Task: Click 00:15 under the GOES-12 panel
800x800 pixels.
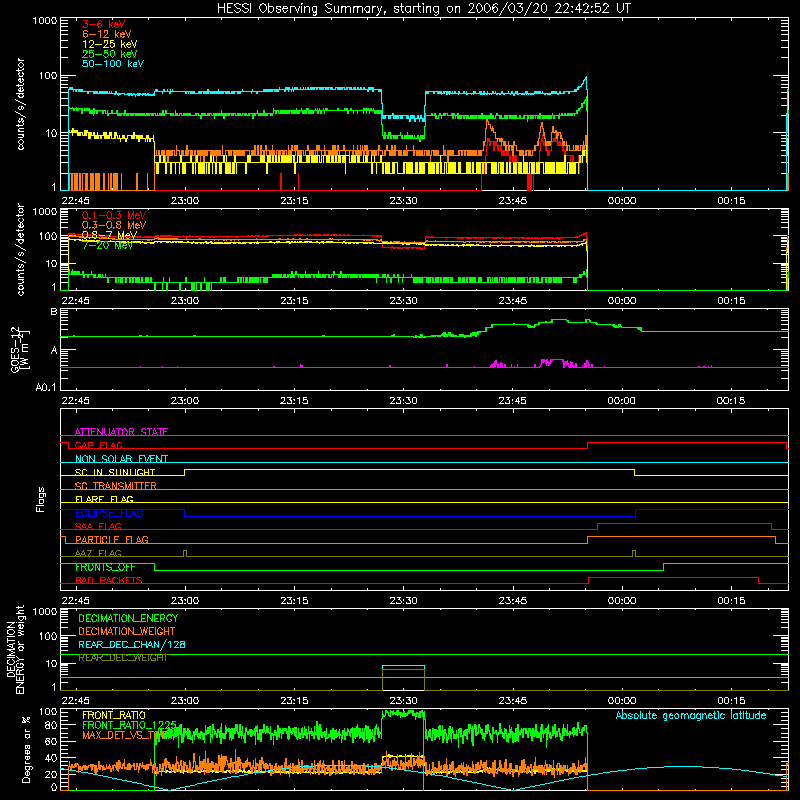Action: [731, 401]
